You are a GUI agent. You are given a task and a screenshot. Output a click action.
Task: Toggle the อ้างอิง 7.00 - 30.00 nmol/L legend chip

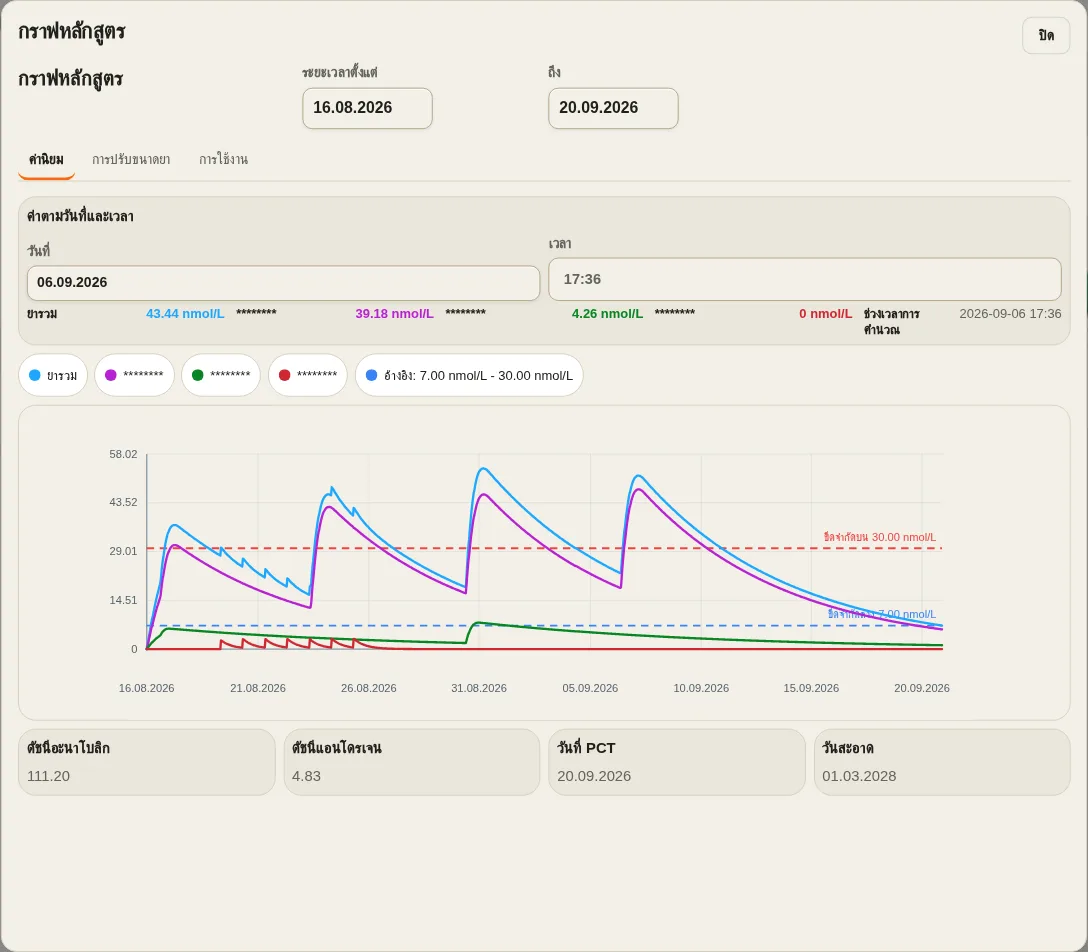click(x=469, y=375)
